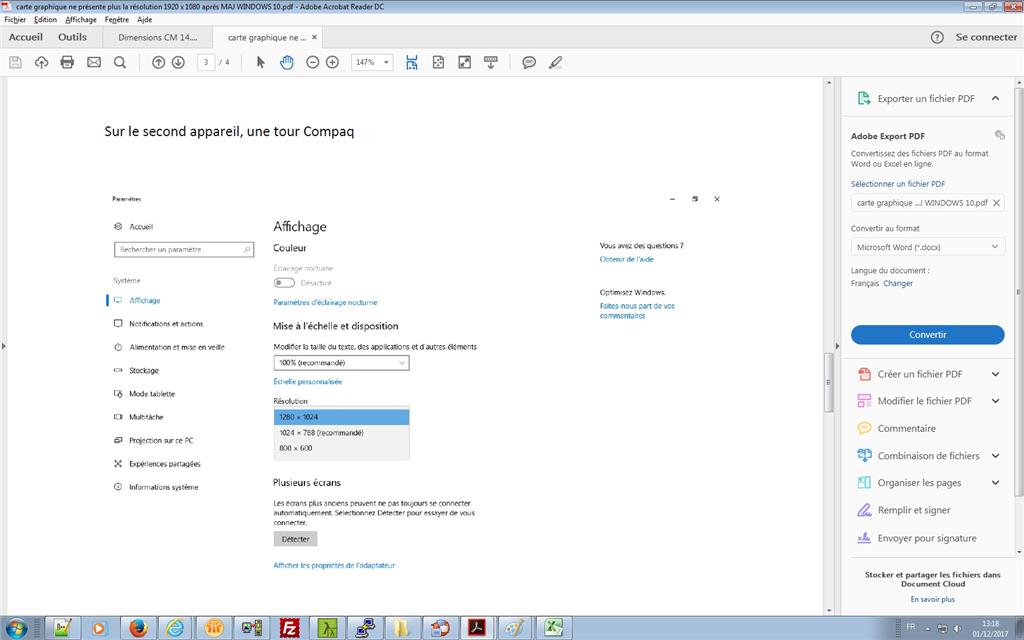Expand the Créer un fichier PDF chevron
Screen dimensions: 1024x640
(x=995, y=374)
